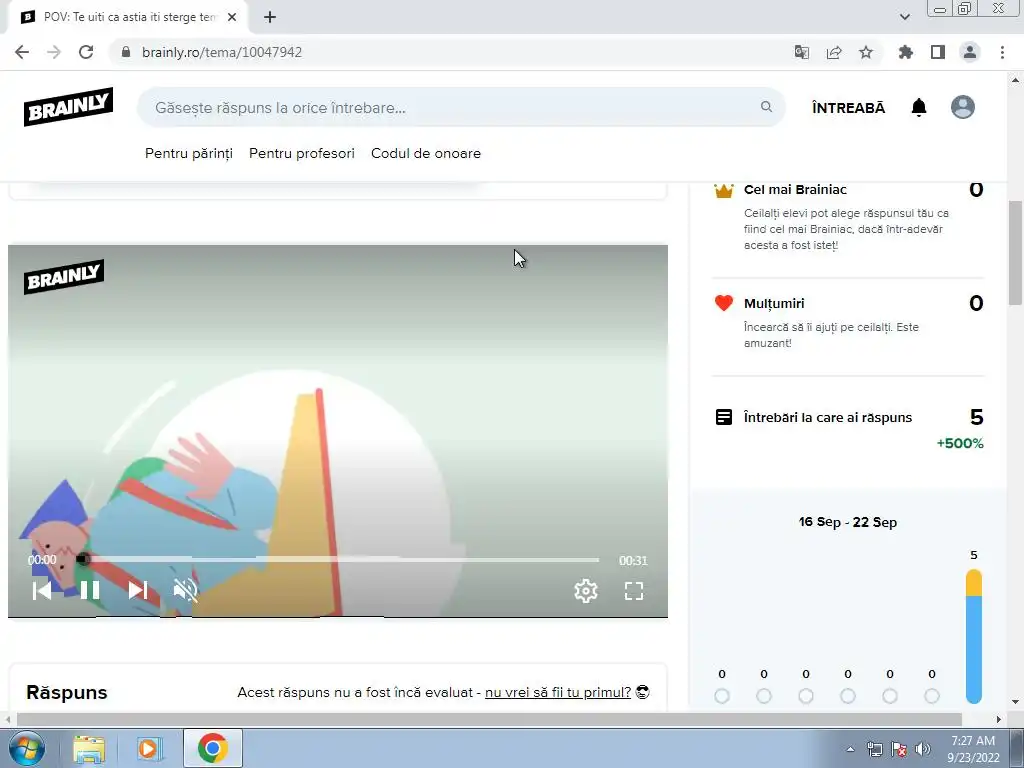Go forward in browser history
The width and height of the screenshot is (1024, 768).
point(54,52)
